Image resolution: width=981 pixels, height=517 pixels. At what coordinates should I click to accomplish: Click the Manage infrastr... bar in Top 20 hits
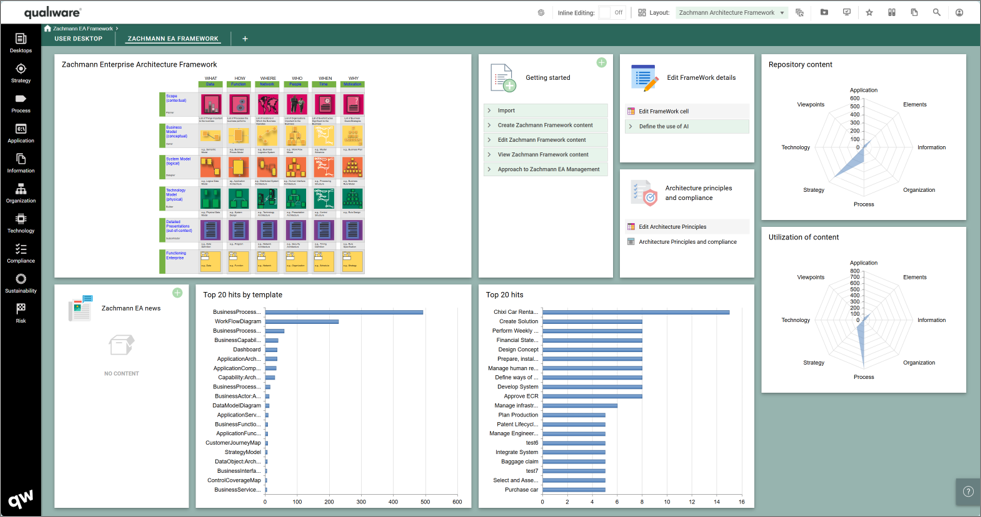point(580,406)
